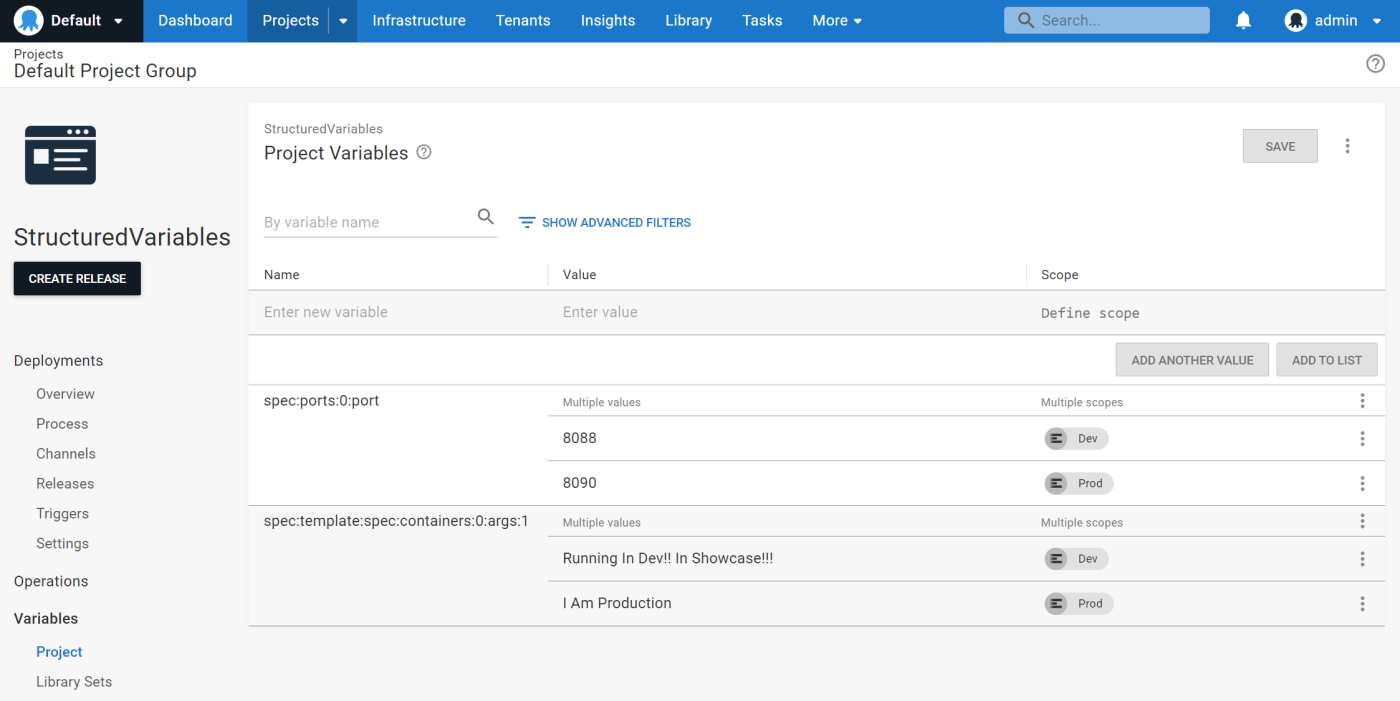This screenshot has width=1400, height=701.
Task: Click the notifications bell icon
Action: tap(1243, 21)
